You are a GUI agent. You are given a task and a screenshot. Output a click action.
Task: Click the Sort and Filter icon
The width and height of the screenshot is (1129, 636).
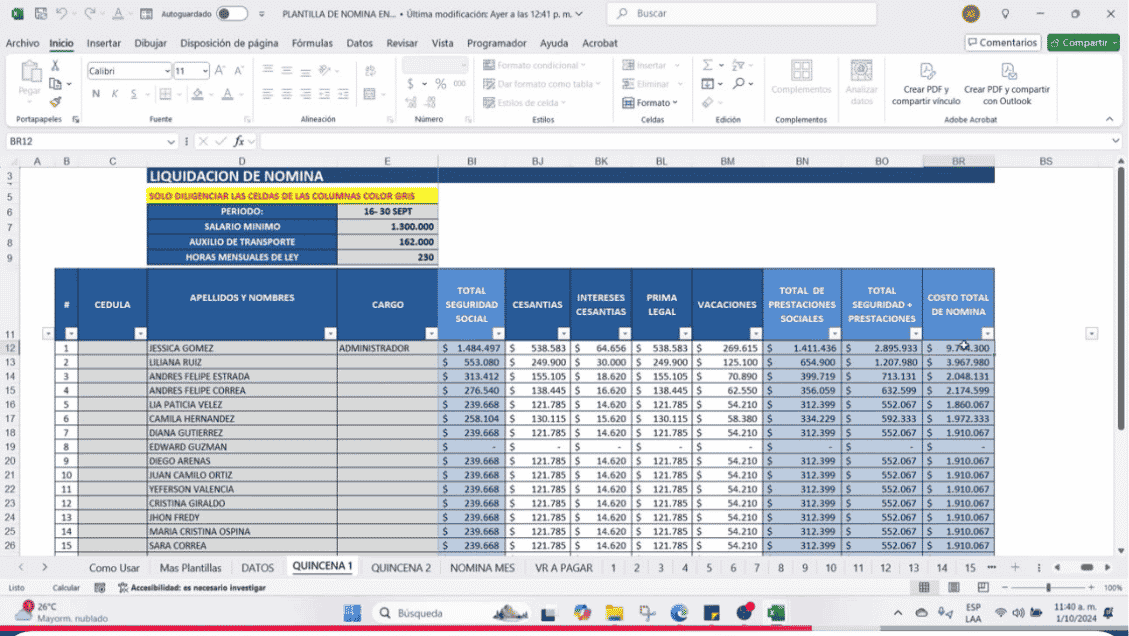click(x=738, y=66)
